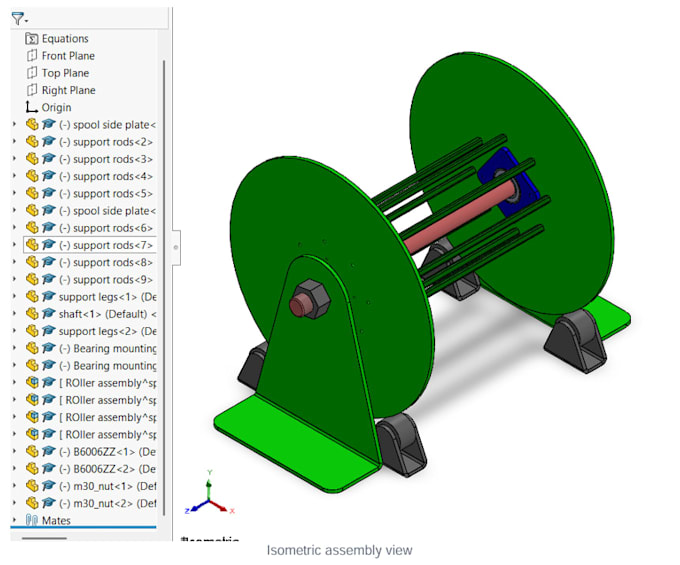Expand the support rods<5> node
Screen dimensions: 680x565
(14, 193)
